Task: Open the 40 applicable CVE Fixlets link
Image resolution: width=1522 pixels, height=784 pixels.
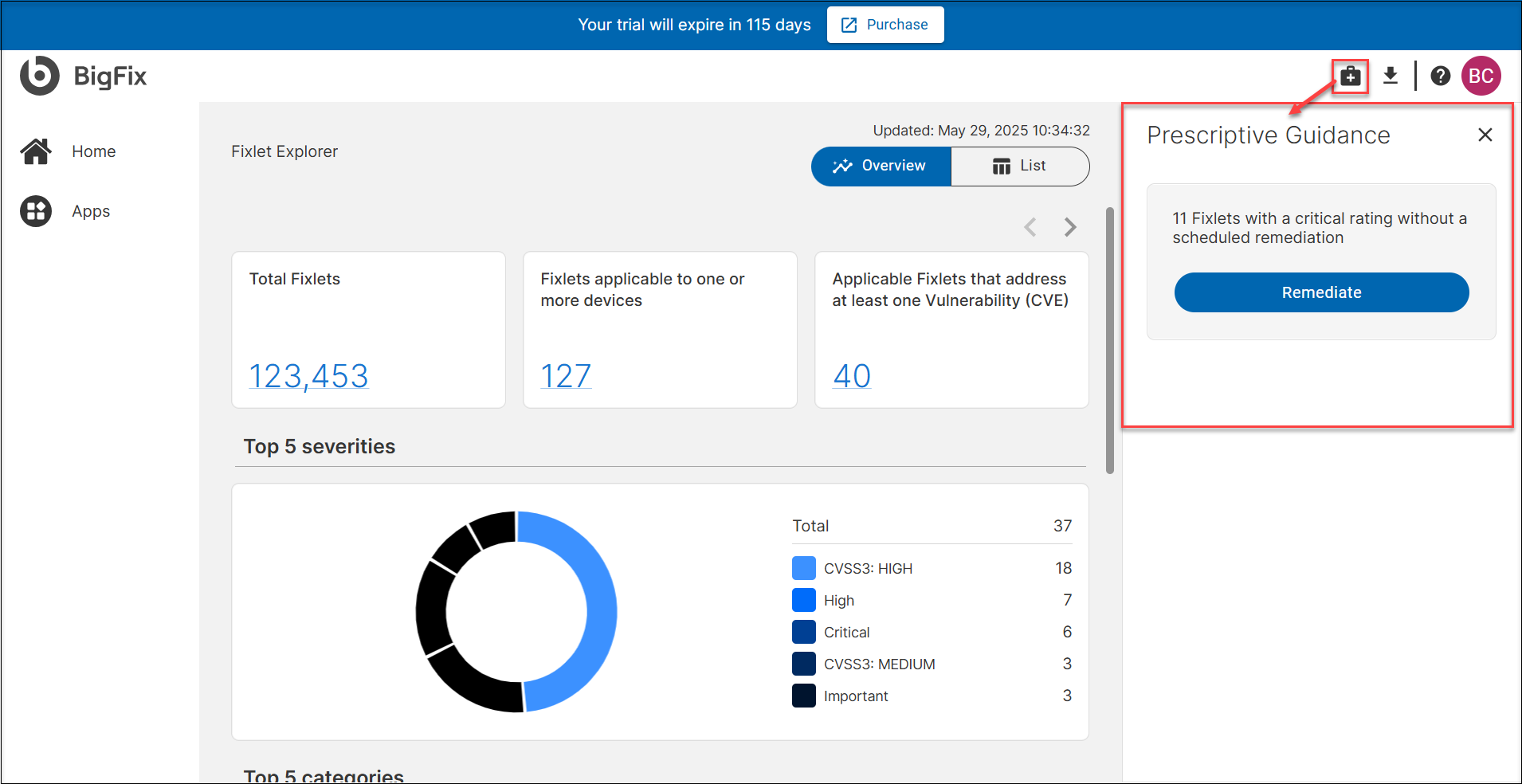Action: pos(850,375)
